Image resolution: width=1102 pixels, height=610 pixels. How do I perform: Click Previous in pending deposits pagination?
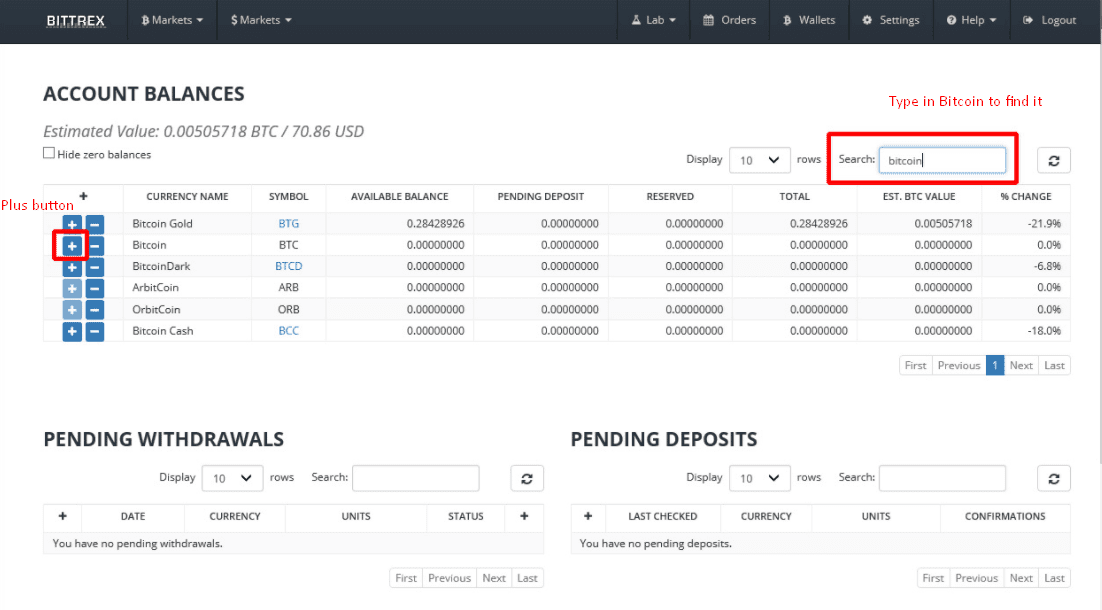(x=976, y=578)
